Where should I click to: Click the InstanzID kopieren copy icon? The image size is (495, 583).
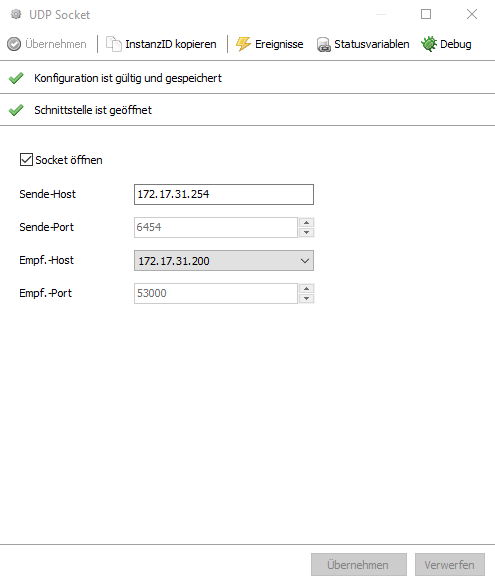114,44
